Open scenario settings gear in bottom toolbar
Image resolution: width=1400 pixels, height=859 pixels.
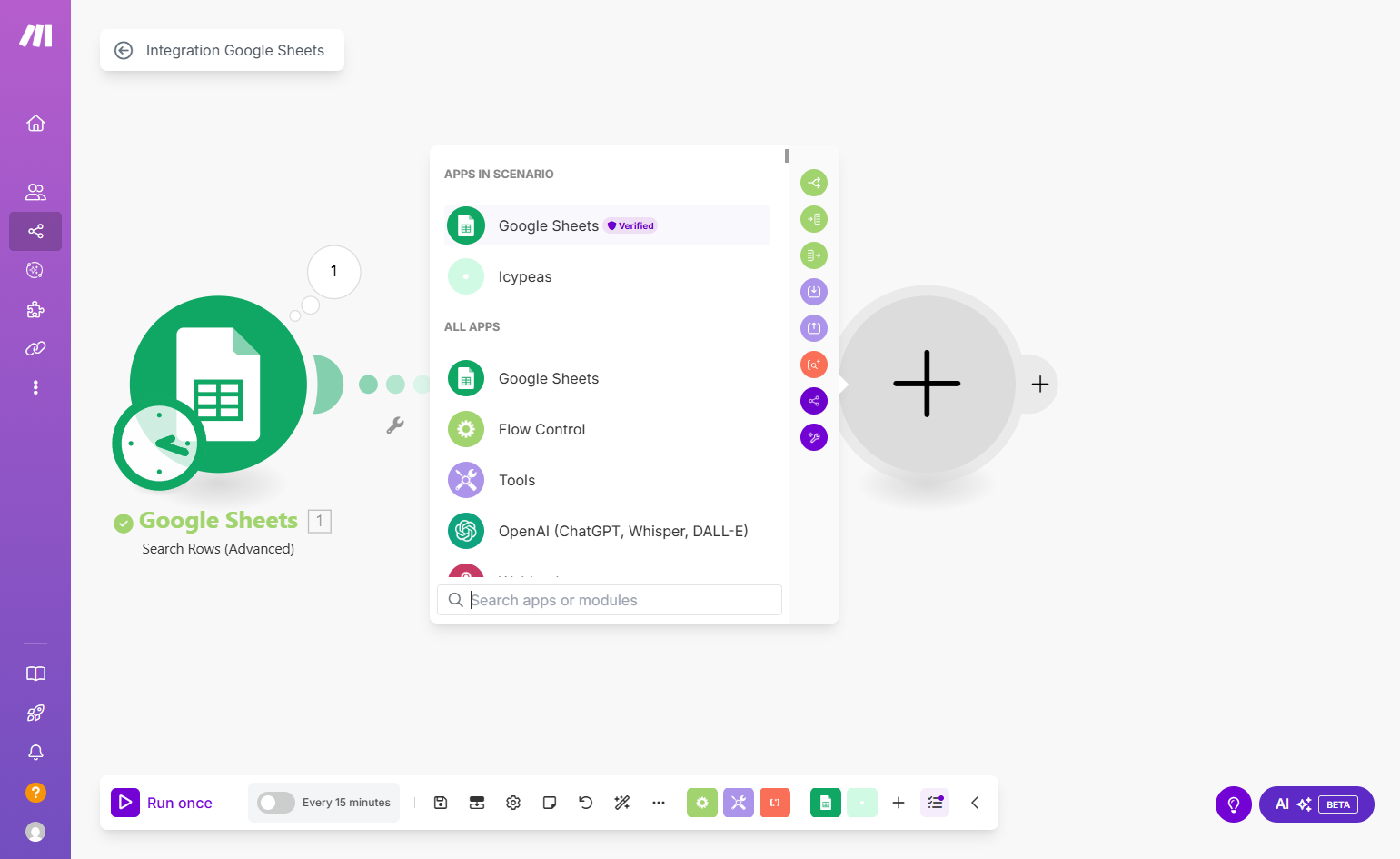pyautogui.click(x=513, y=803)
